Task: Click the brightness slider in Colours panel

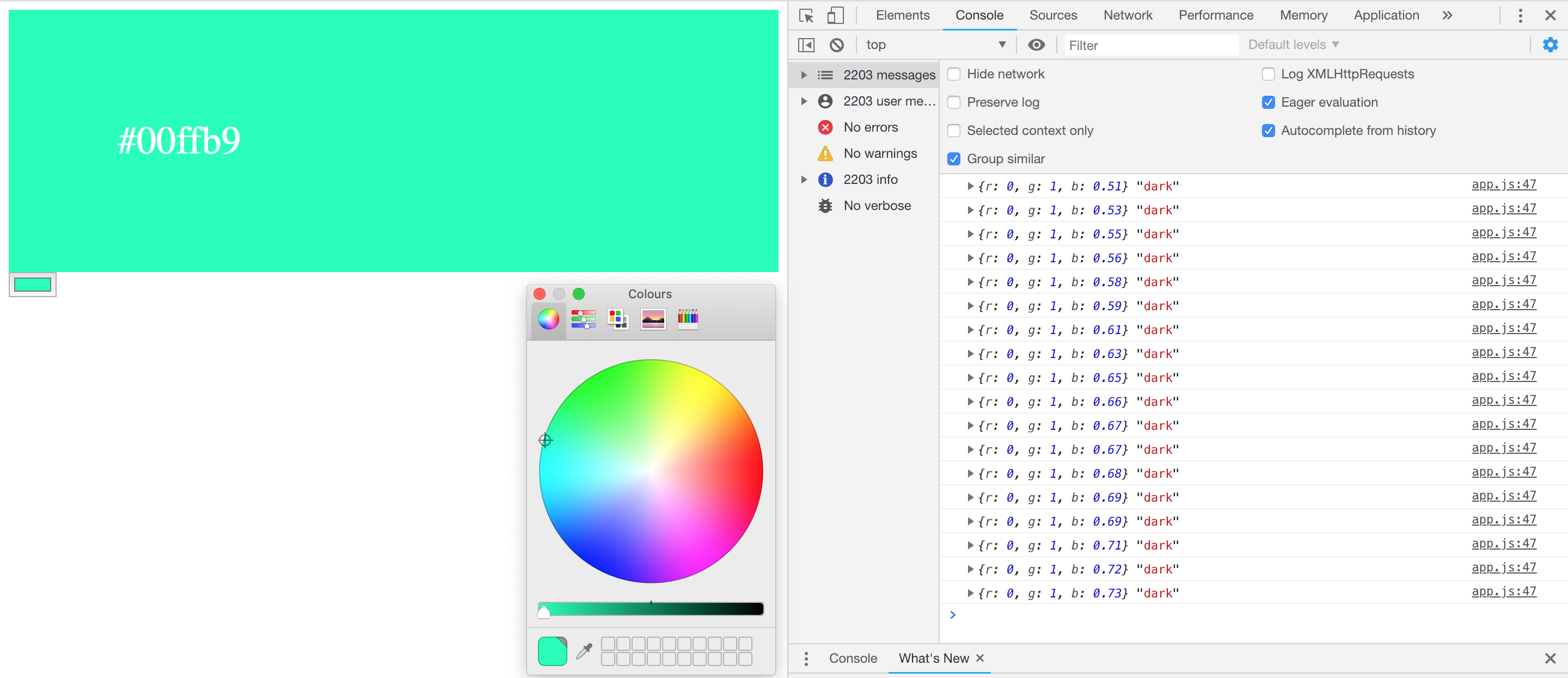Action: (651, 608)
